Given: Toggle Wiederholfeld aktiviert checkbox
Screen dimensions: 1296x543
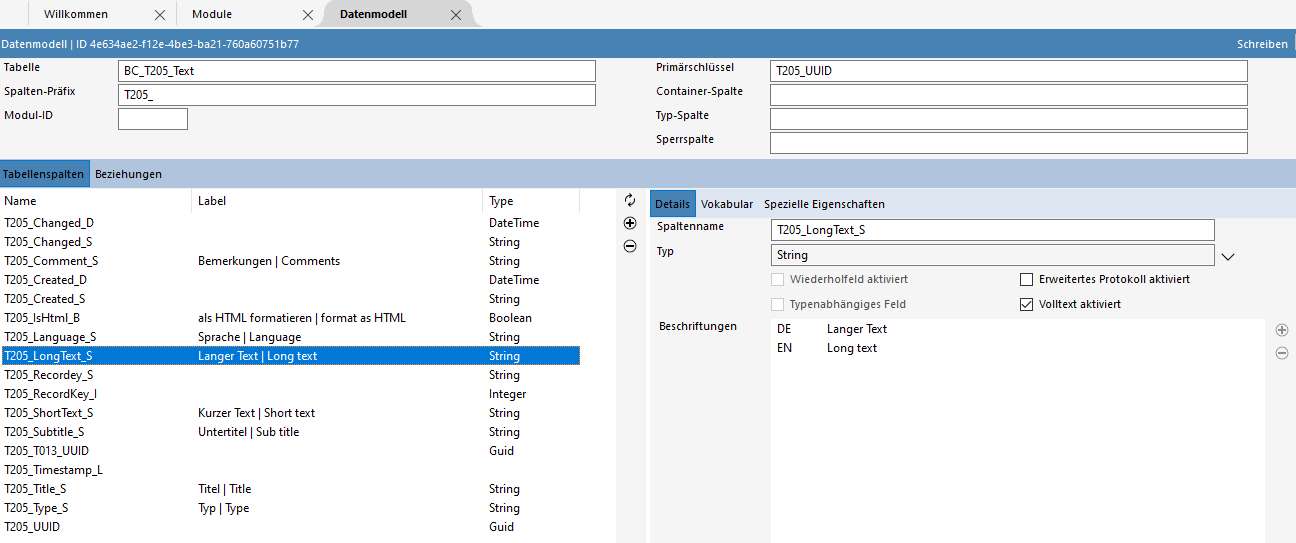Looking at the screenshot, I should point(778,280).
